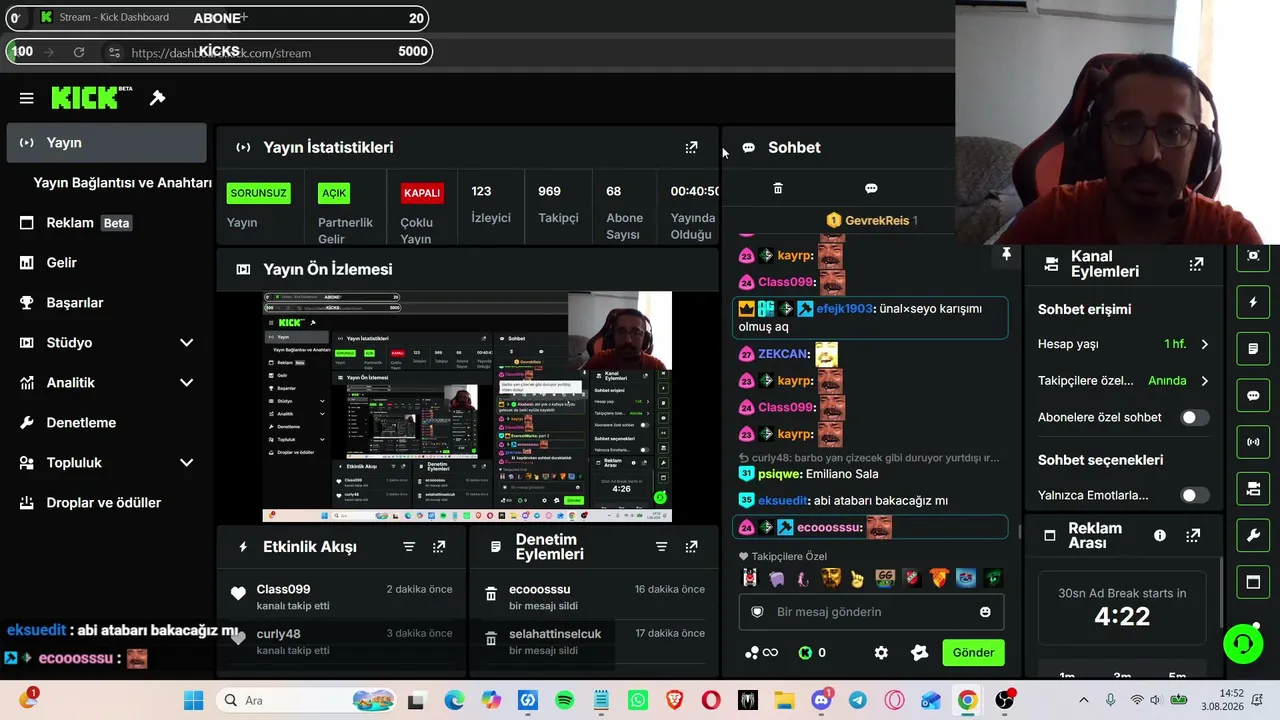1280x720 pixels.
Task: Click the window icon in right rail
Action: pyautogui.click(x=1253, y=582)
